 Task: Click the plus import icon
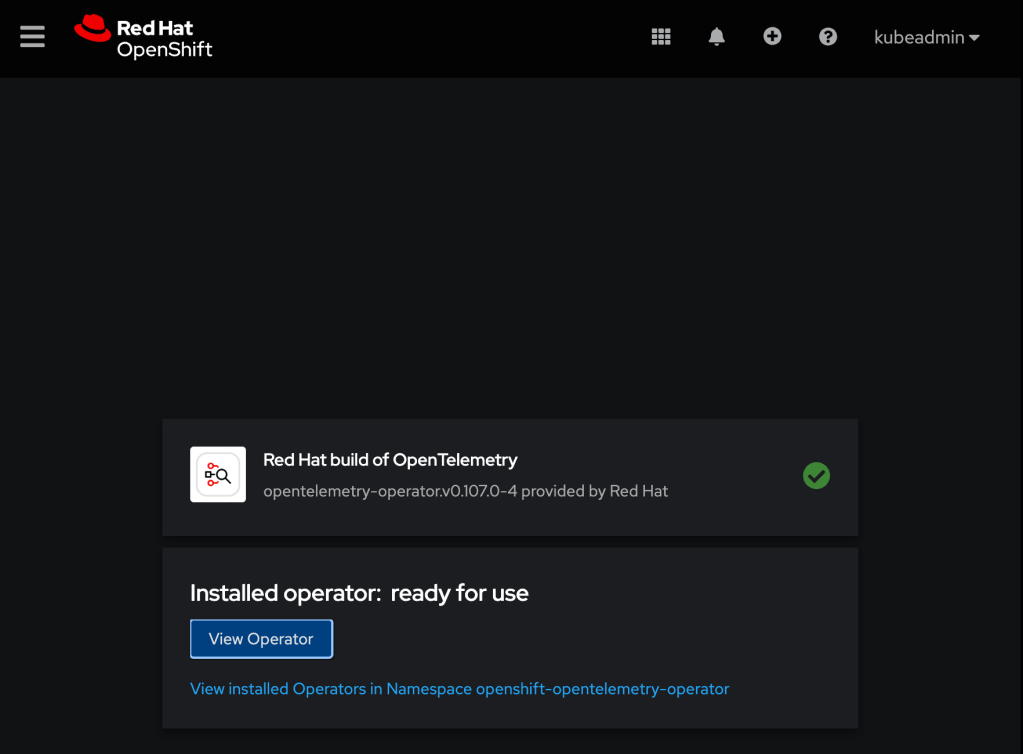coord(772,37)
